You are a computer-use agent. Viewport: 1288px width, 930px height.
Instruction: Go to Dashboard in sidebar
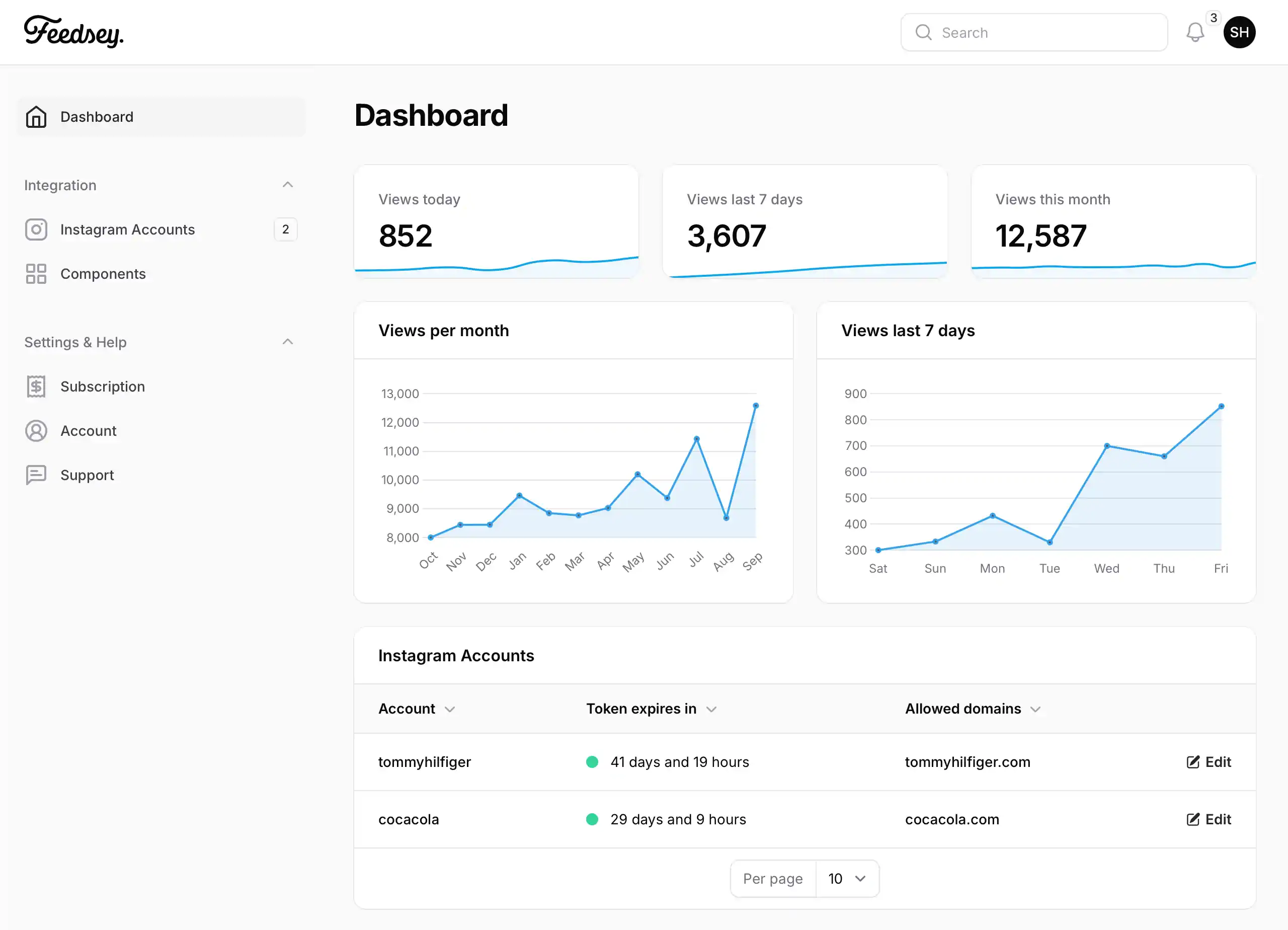point(162,117)
